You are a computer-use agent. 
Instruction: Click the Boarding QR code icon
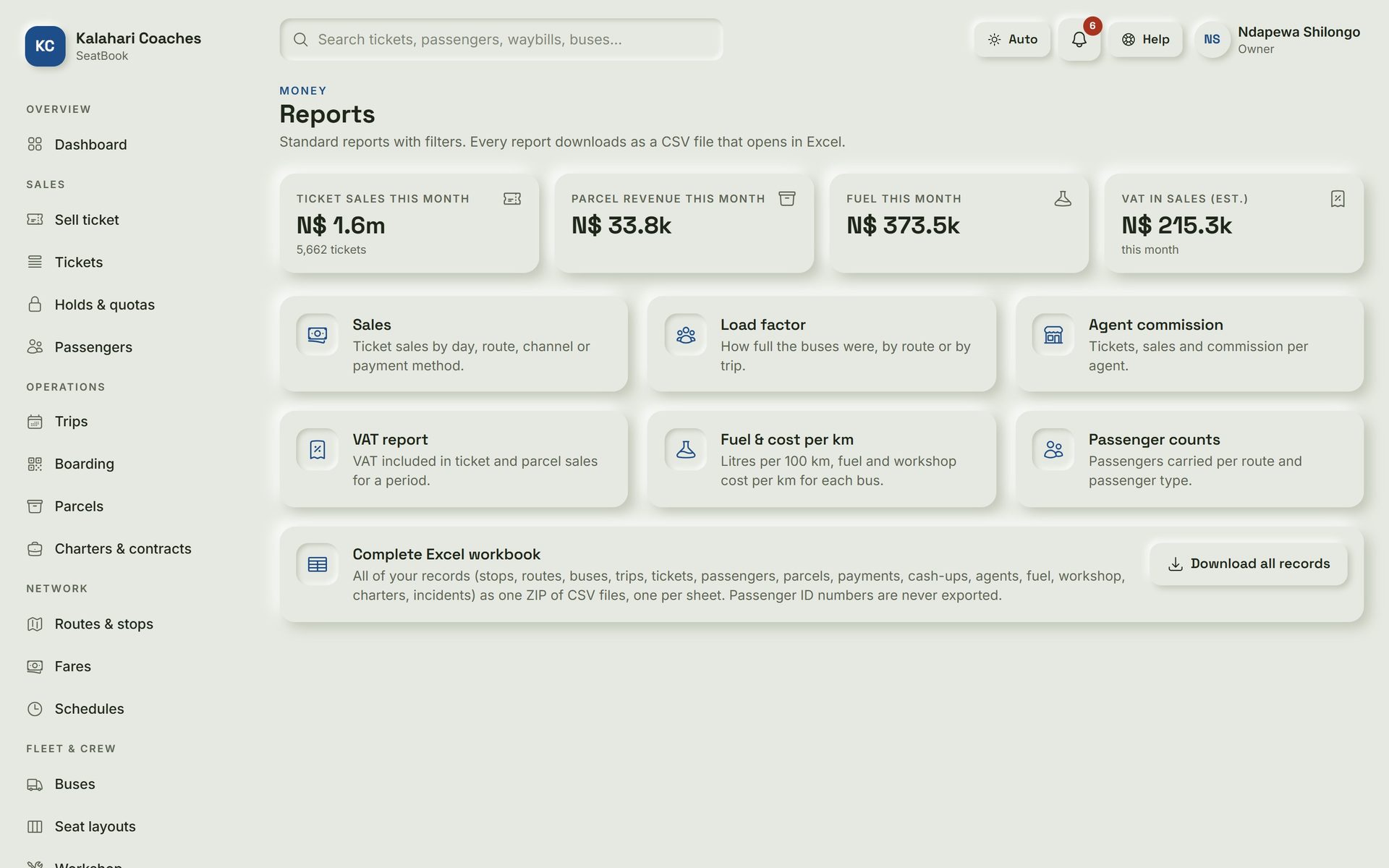pos(35,464)
